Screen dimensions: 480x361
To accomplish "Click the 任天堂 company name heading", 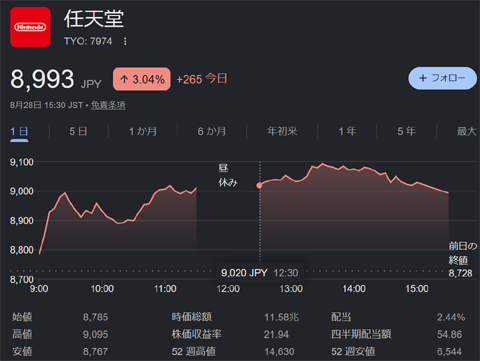I will point(94,19).
